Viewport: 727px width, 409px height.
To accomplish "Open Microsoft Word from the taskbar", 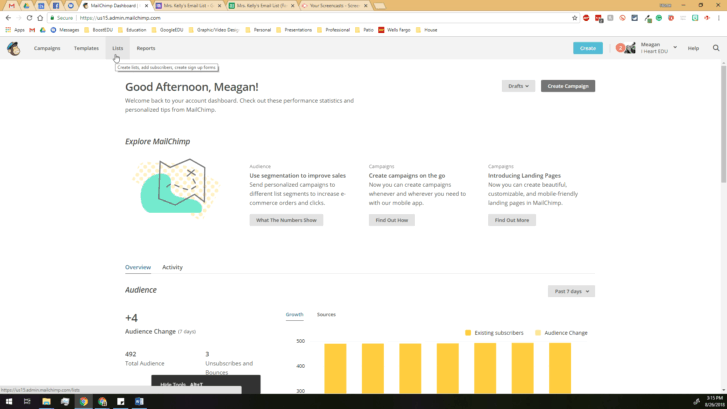I will click(139, 402).
